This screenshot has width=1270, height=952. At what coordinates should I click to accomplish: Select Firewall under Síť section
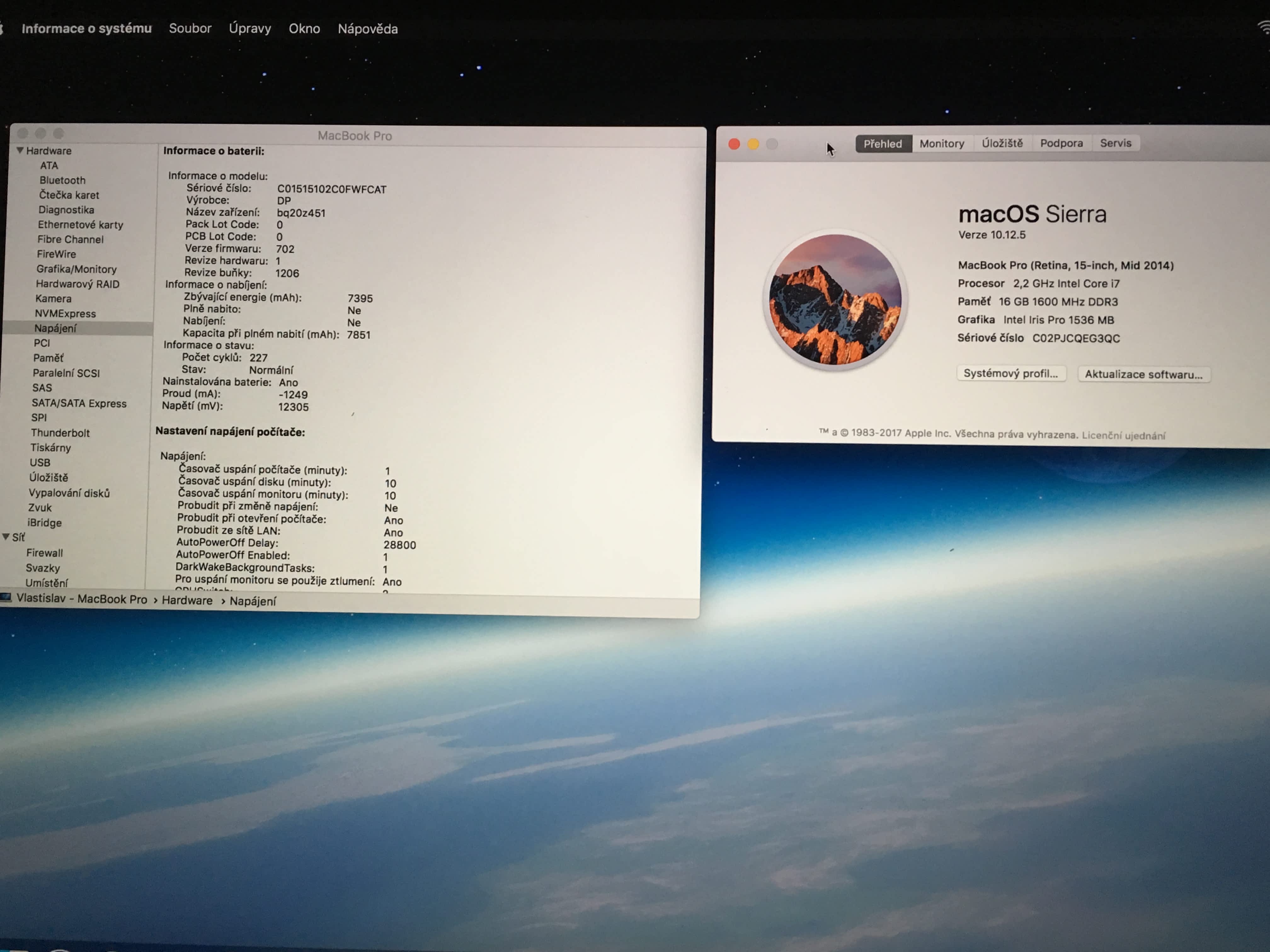(x=44, y=552)
